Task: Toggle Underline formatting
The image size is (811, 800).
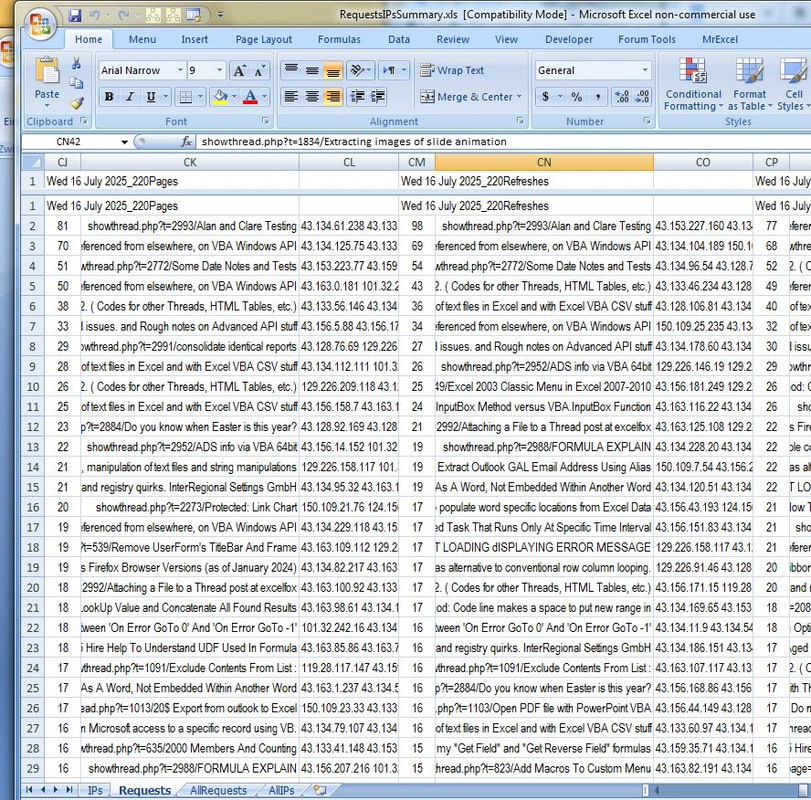Action: coord(151,97)
